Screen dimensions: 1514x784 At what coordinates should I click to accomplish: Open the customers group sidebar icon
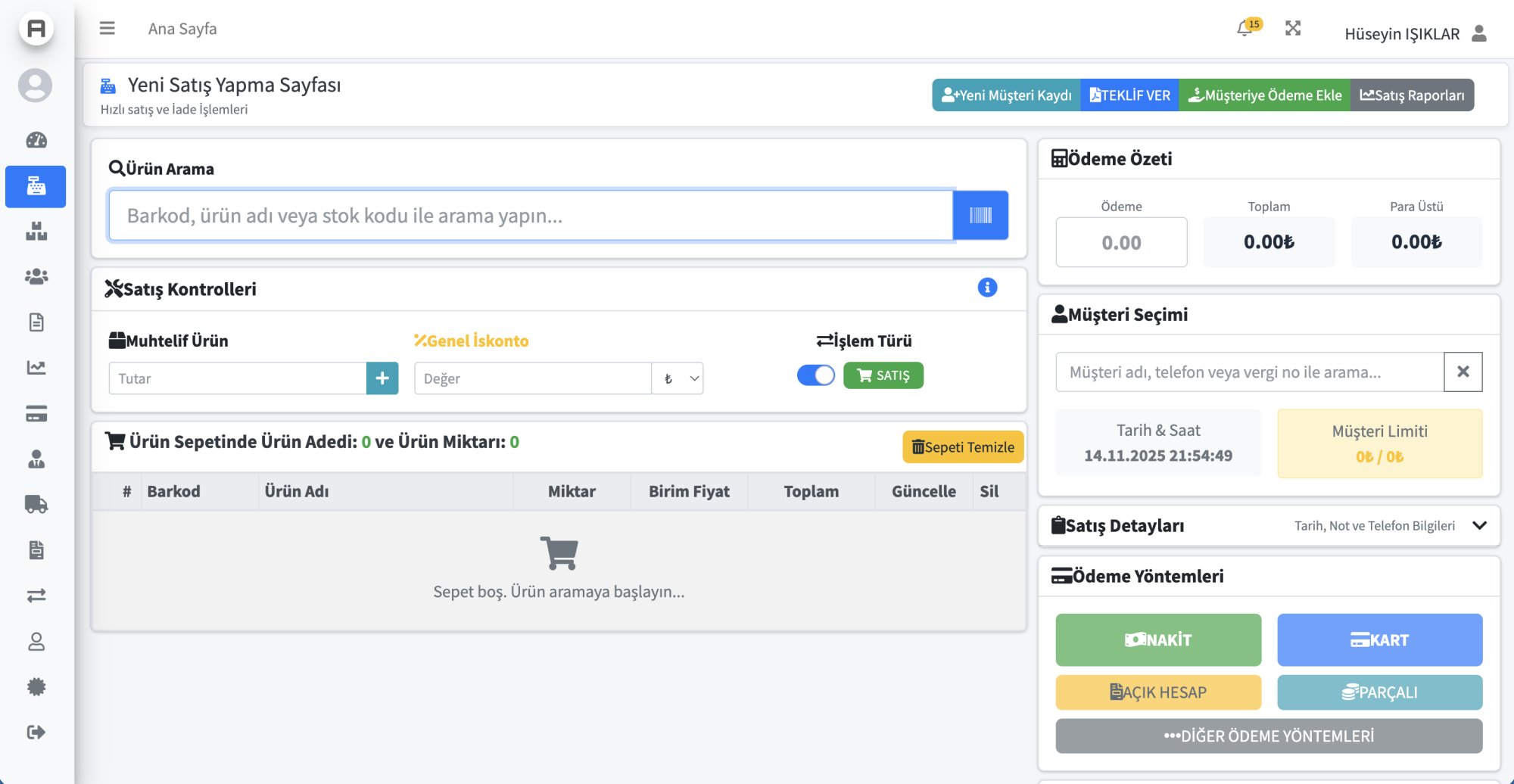[x=36, y=277]
